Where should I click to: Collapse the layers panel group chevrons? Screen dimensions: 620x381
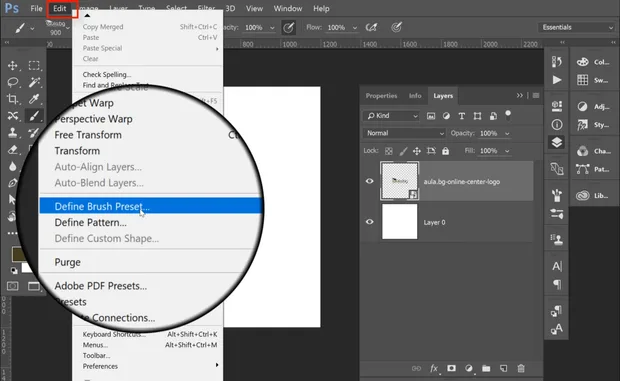[x=519, y=95]
